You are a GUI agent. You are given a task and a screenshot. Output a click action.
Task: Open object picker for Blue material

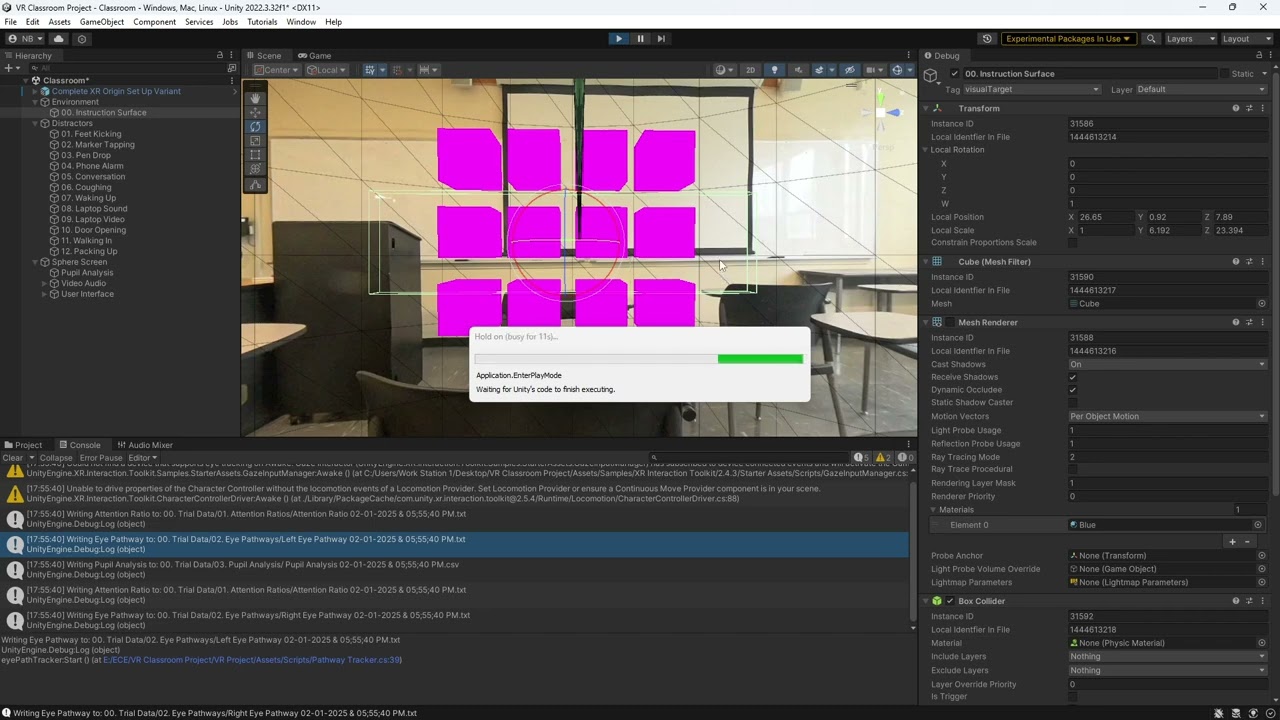pyautogui.click(x=1258, y=525)
